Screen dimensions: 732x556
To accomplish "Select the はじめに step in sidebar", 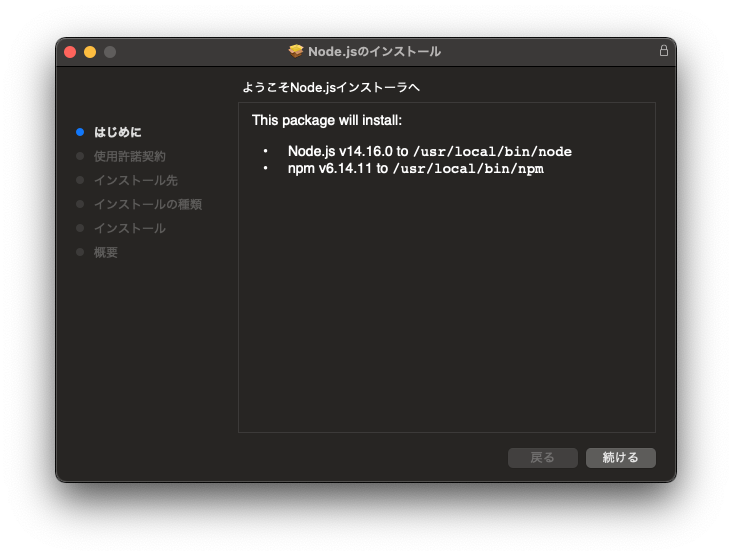I will (118, 132).
